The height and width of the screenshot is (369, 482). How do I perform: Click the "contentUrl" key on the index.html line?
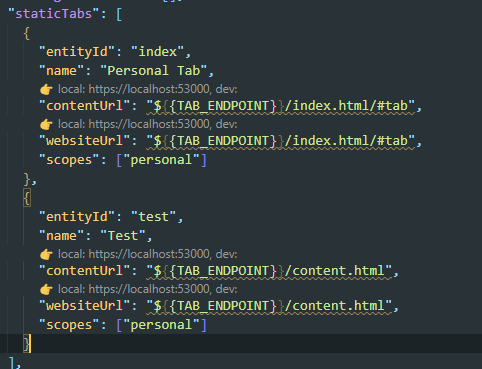coord(85,106)
